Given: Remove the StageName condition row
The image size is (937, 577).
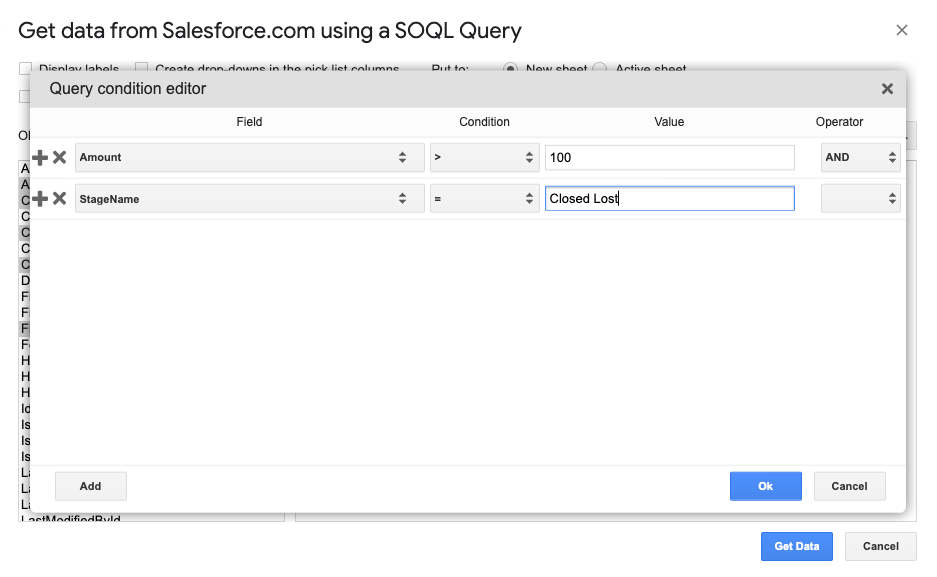Looking at the screenshot, I should (59, 198).
